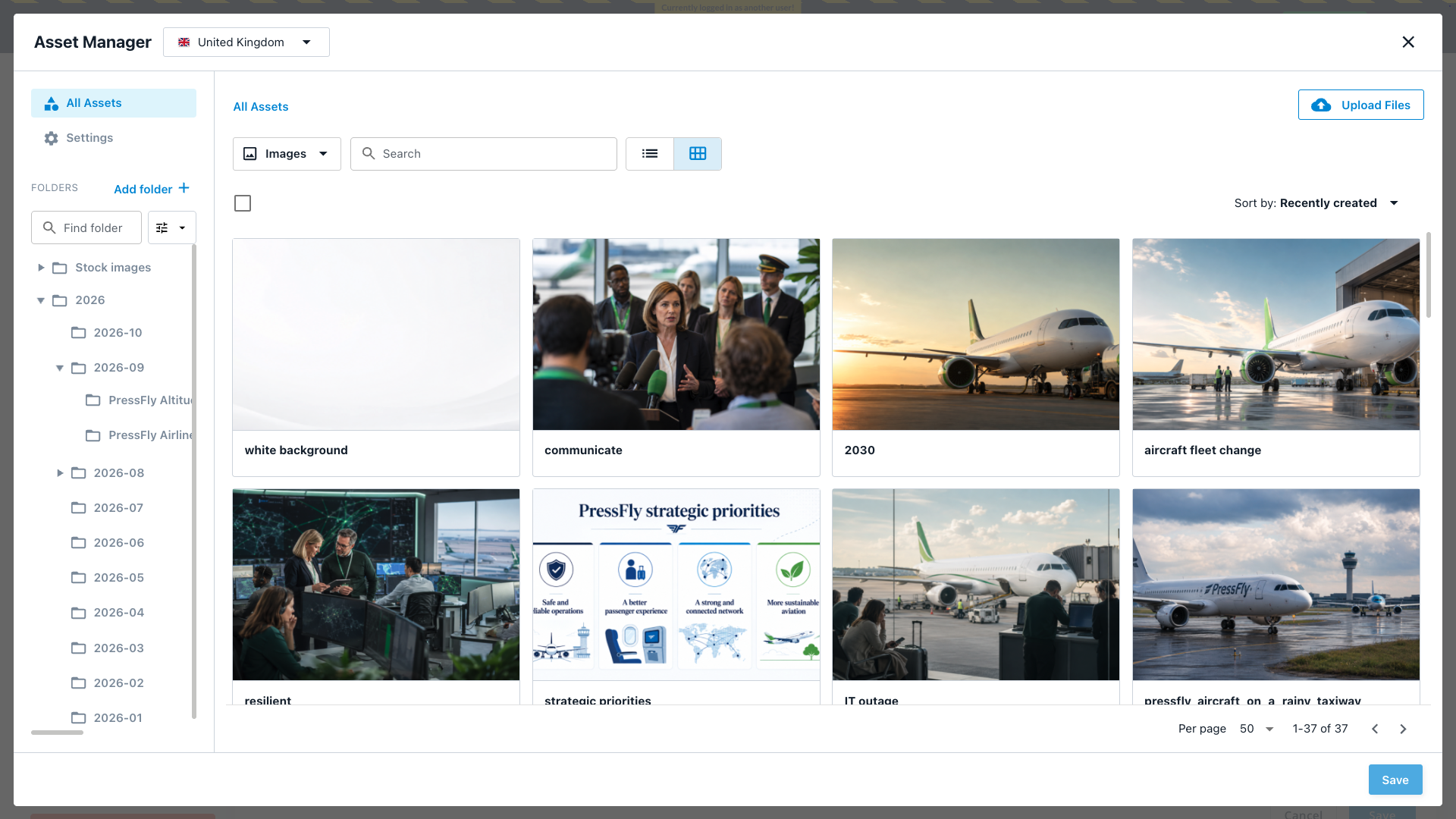
Task: Select the strategic priorities infographic thumbnail
Action: coord(676,585)
